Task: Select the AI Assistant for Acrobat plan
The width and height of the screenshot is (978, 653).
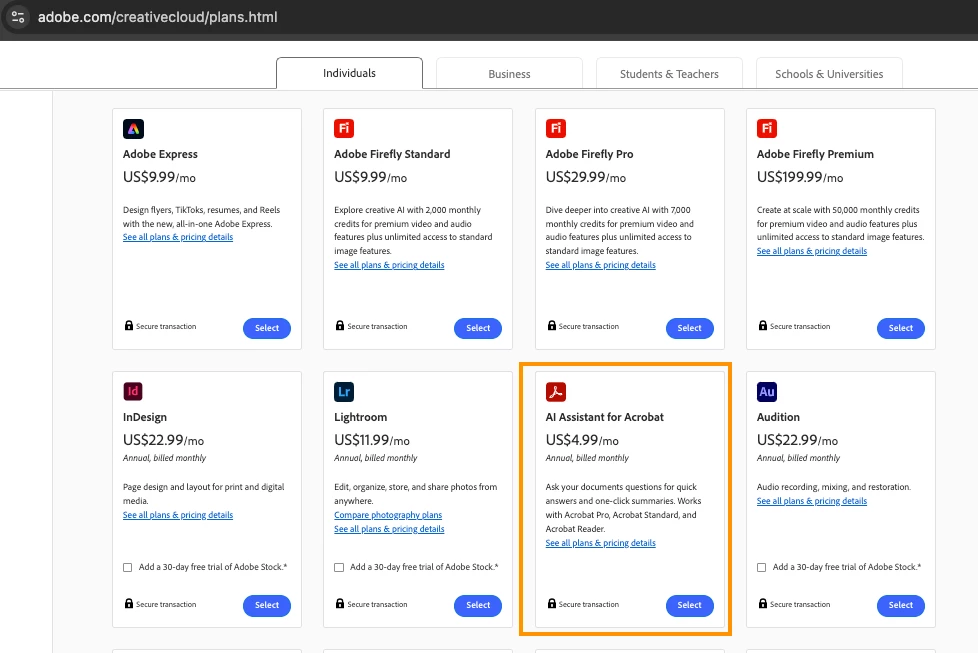Action: [x=690, y=605]
